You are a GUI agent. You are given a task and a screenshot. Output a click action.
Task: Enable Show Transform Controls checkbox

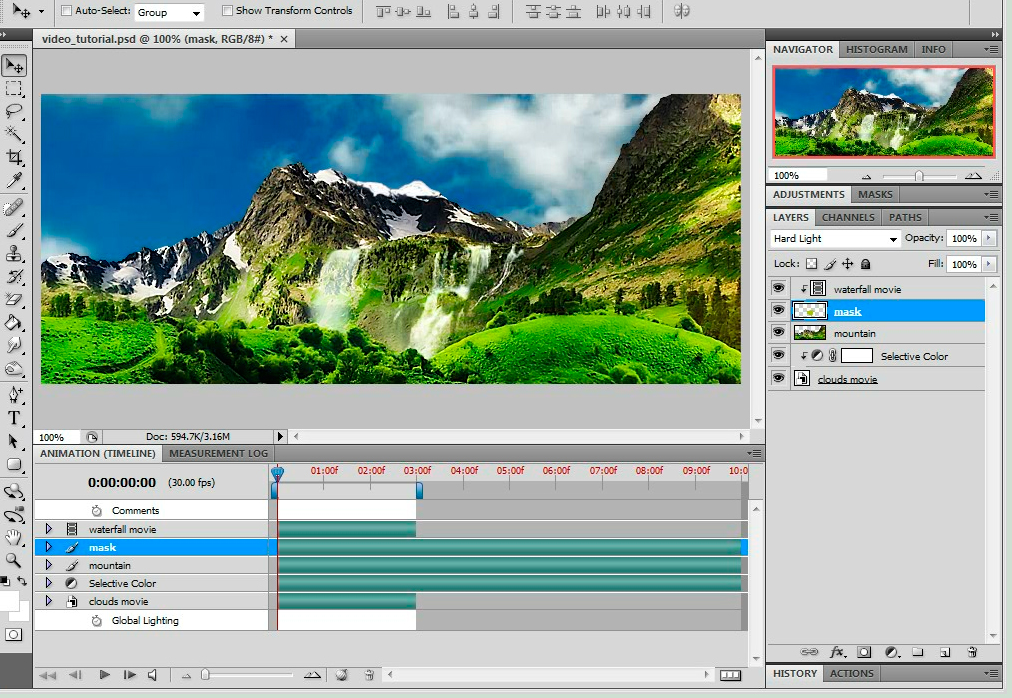click(x=227, y=10)
